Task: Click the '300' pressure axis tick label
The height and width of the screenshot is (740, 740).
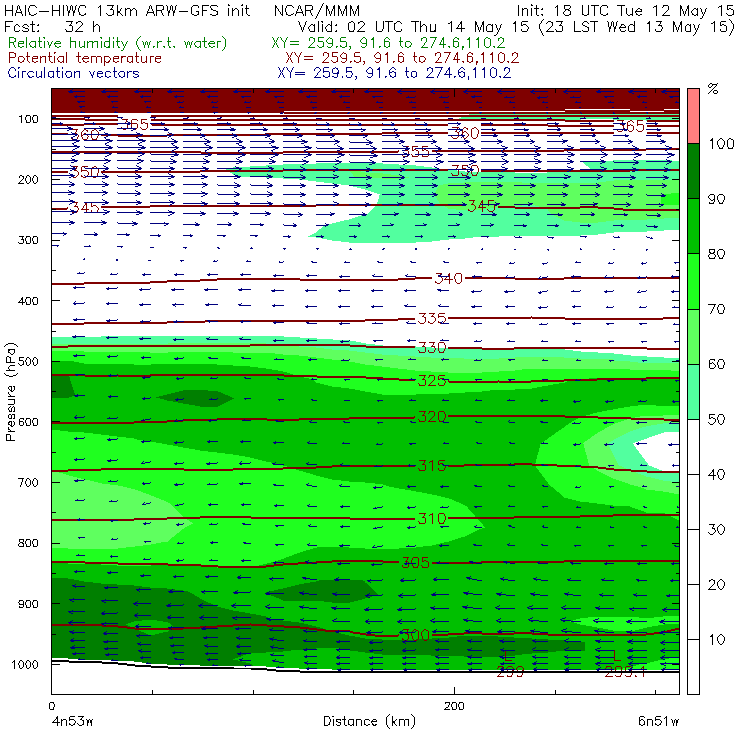Action: [x=28, y=240]
